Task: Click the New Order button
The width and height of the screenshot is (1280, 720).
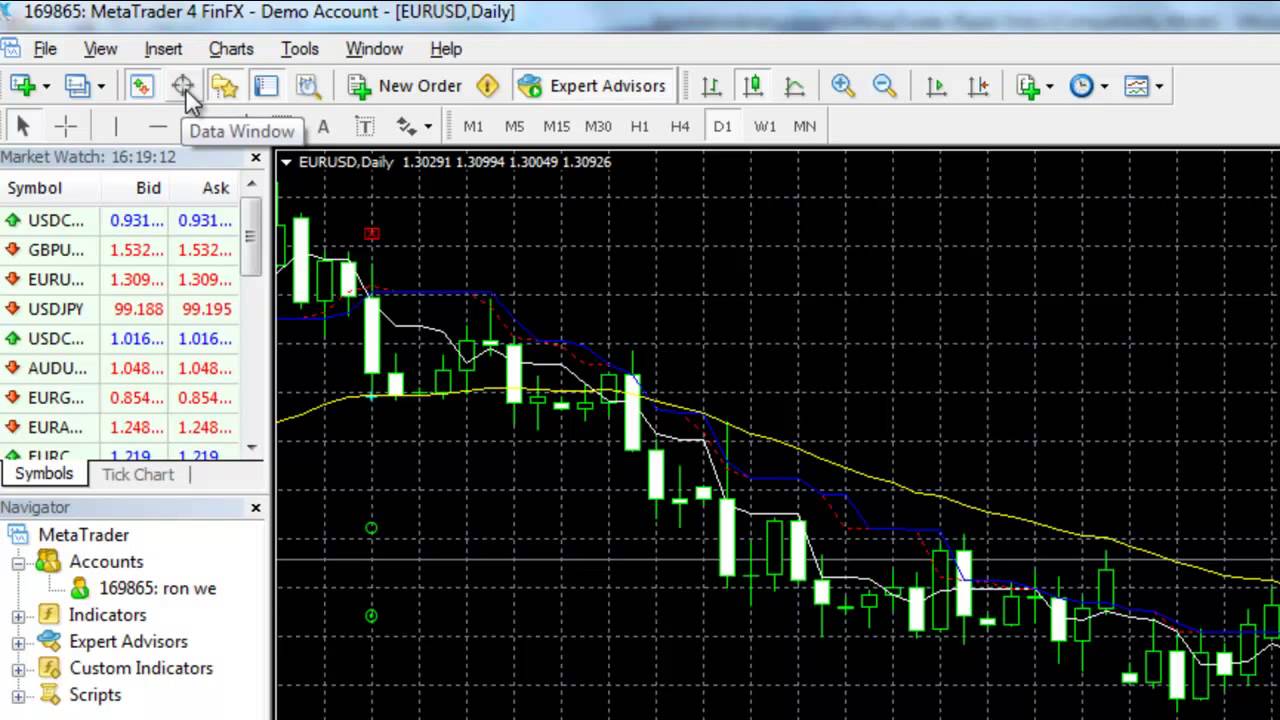Action: pos(405,86)
